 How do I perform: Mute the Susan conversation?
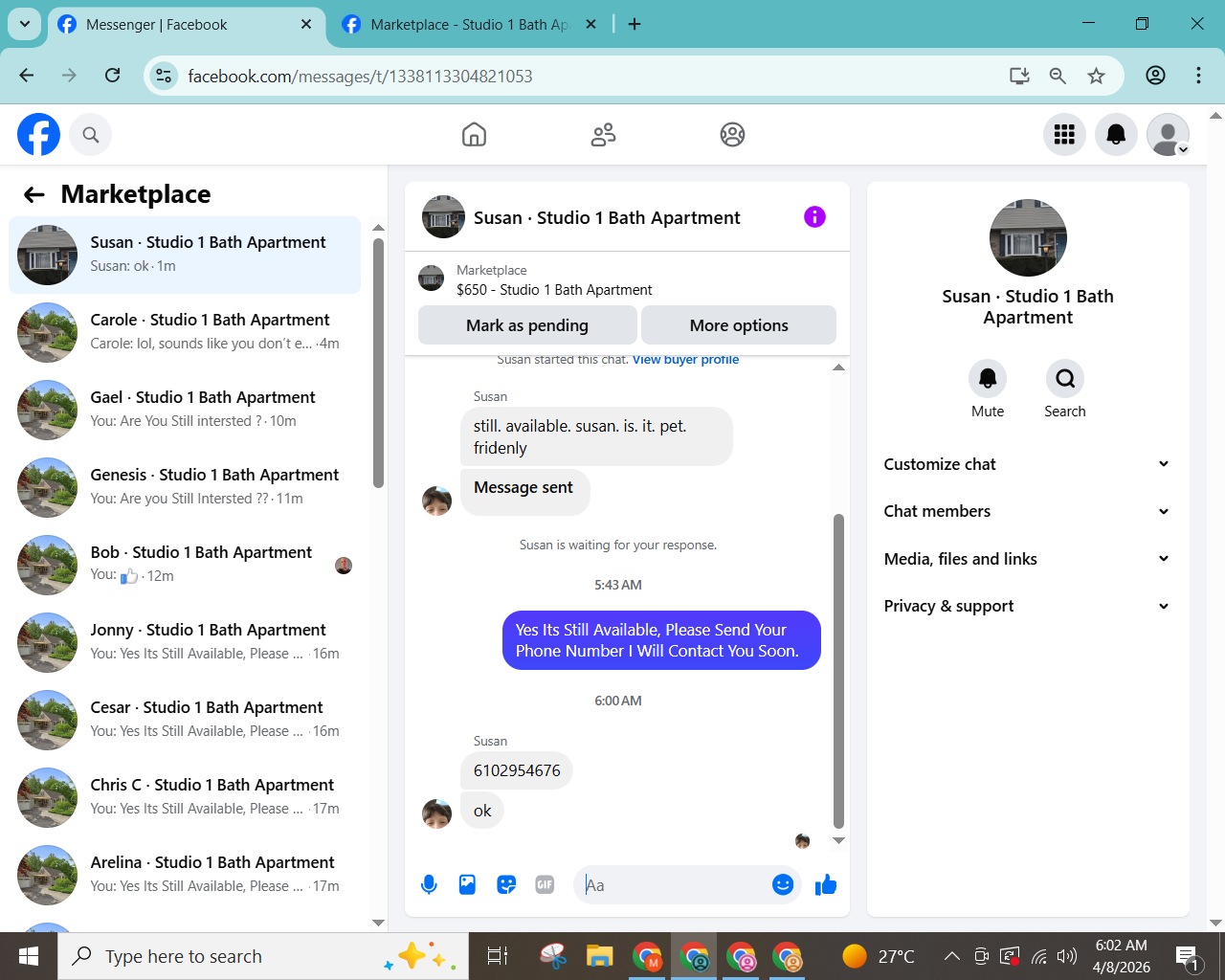[x=988, y=379]
